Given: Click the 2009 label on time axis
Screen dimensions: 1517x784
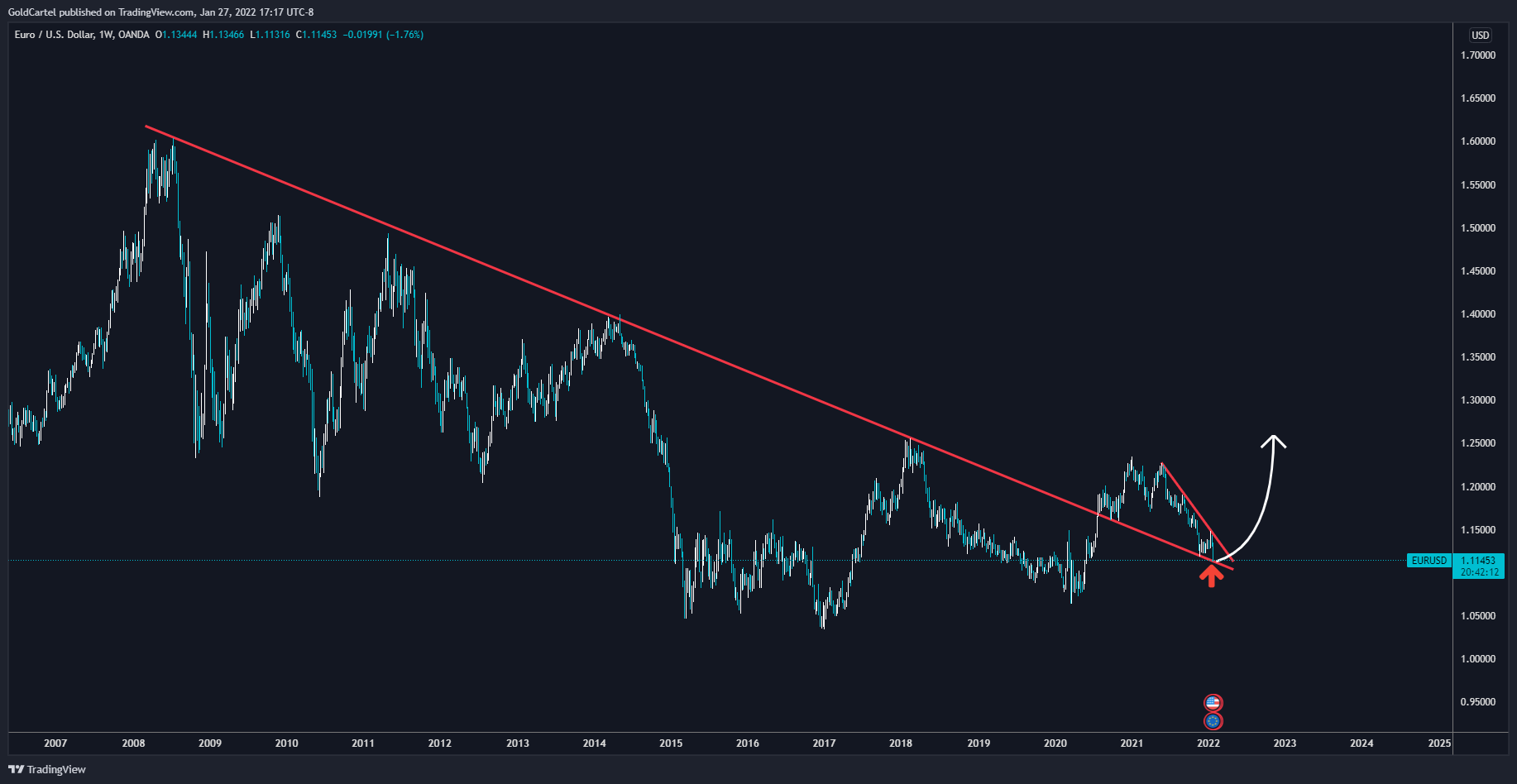Looking at the screenshot, I should [x=210, y=743].
